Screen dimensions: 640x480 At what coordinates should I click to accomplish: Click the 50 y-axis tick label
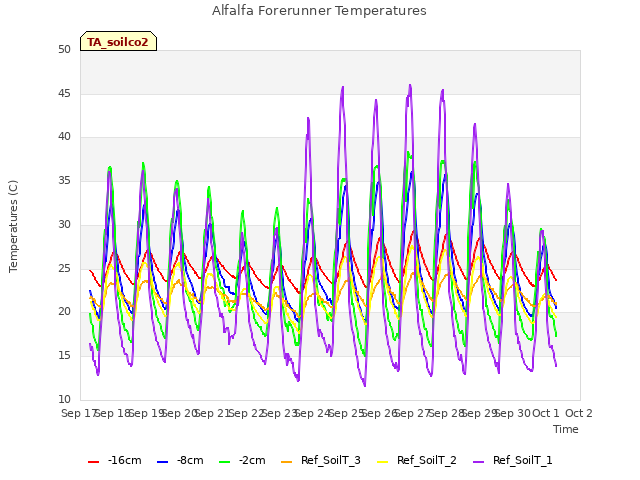(x=64, y=49)
